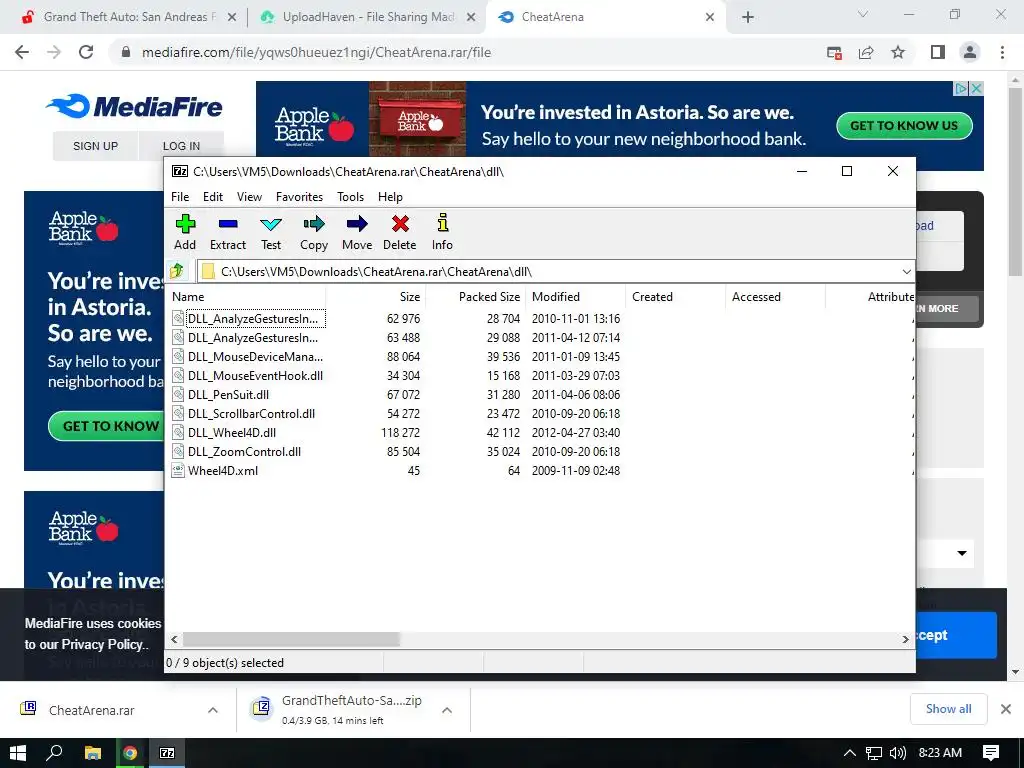Select DLL_ScrollbarControl.dll row
This screenshot has height=768, width=1024.
point(251,413)
